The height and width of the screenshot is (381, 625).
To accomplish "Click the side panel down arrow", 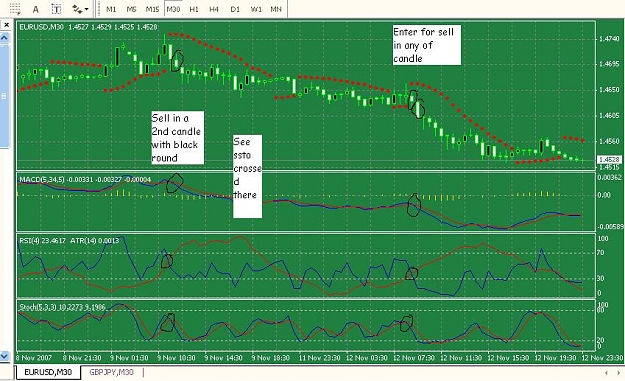I will tap(4, 355).
